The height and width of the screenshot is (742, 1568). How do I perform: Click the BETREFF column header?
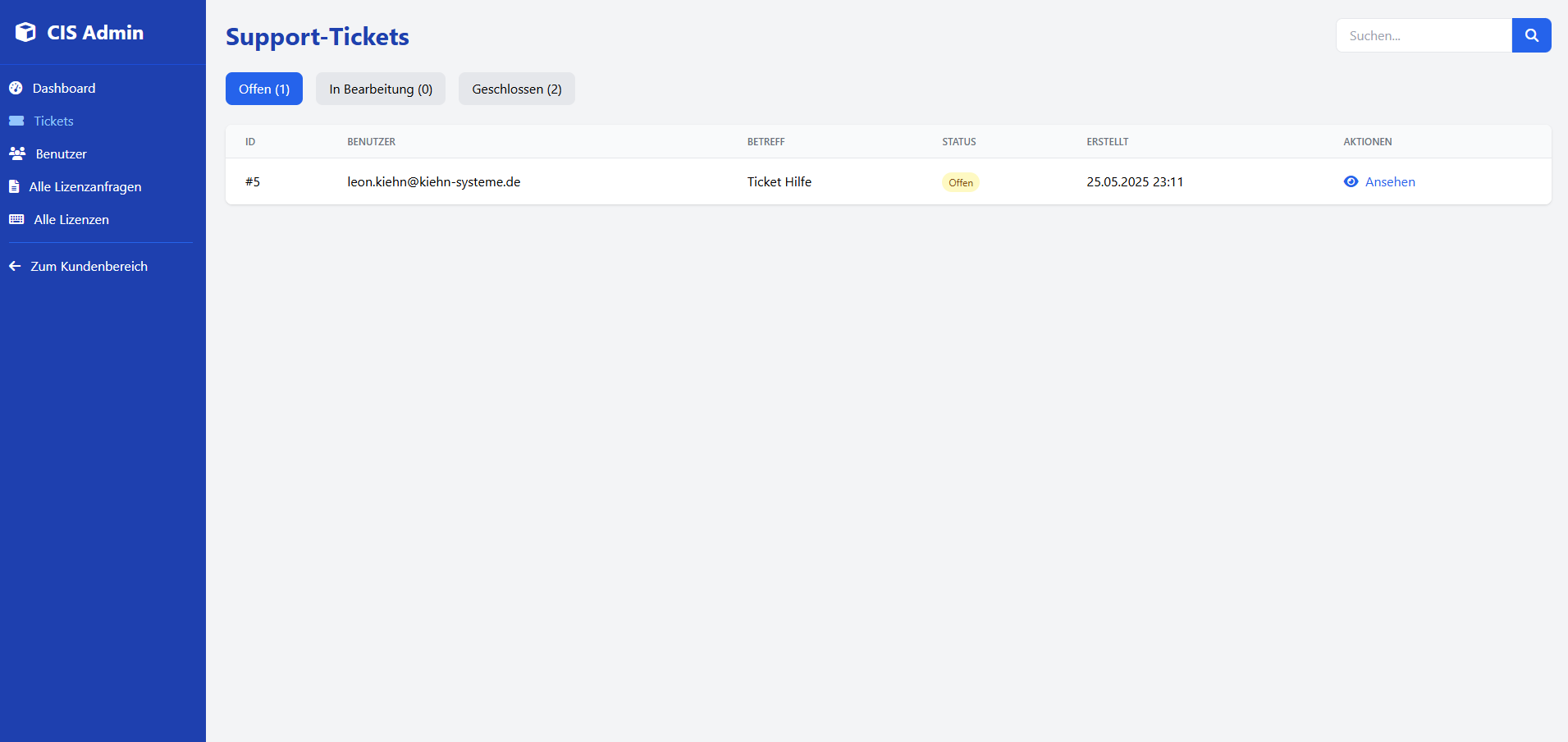766,142
